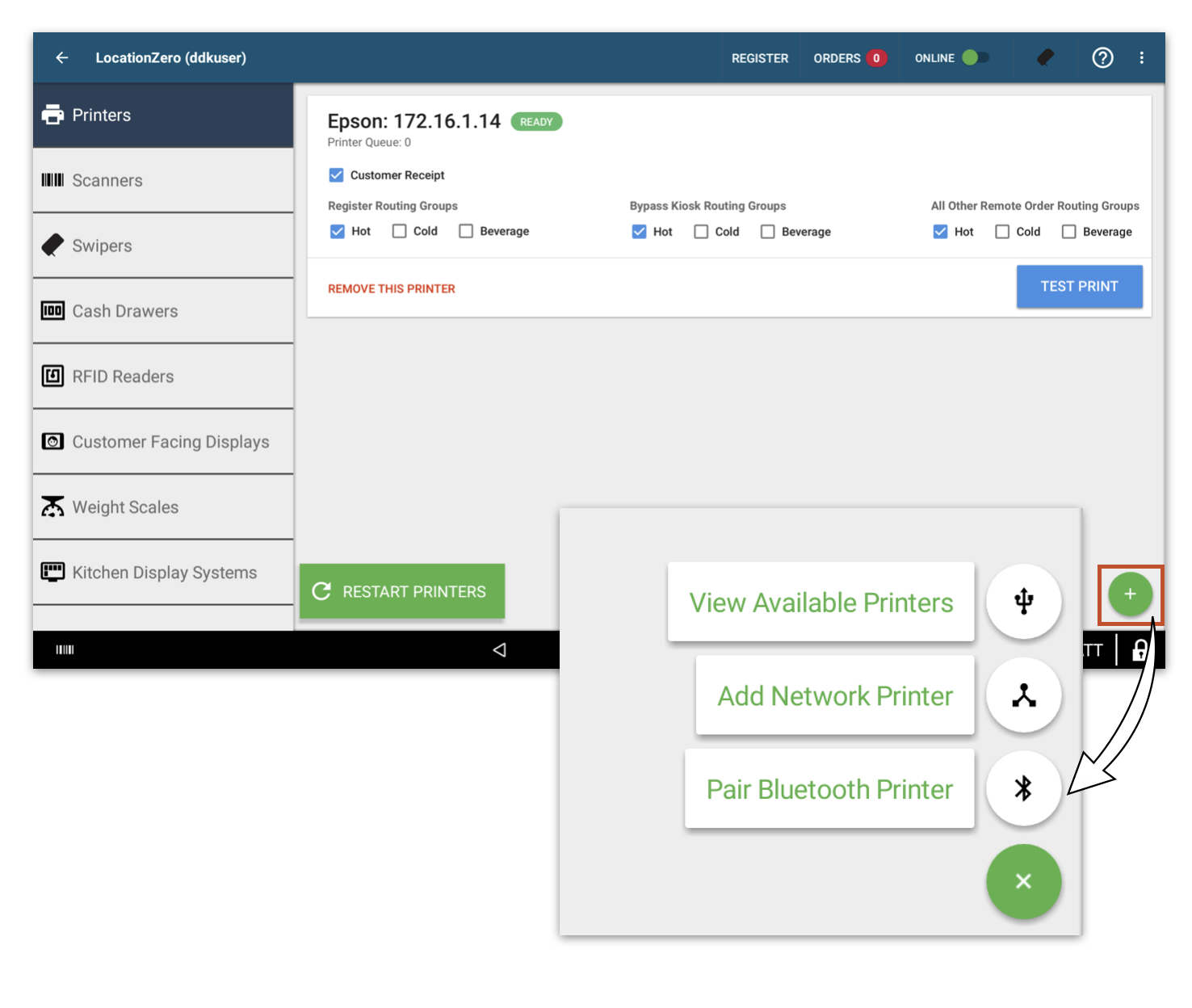Select the RFID Readers icon
The height and width of the screenshot is (1008, 1192).
click(x=52, y=376)
